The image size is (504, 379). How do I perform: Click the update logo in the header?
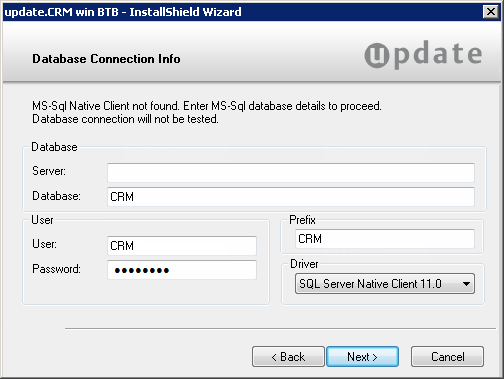[423, 54]
